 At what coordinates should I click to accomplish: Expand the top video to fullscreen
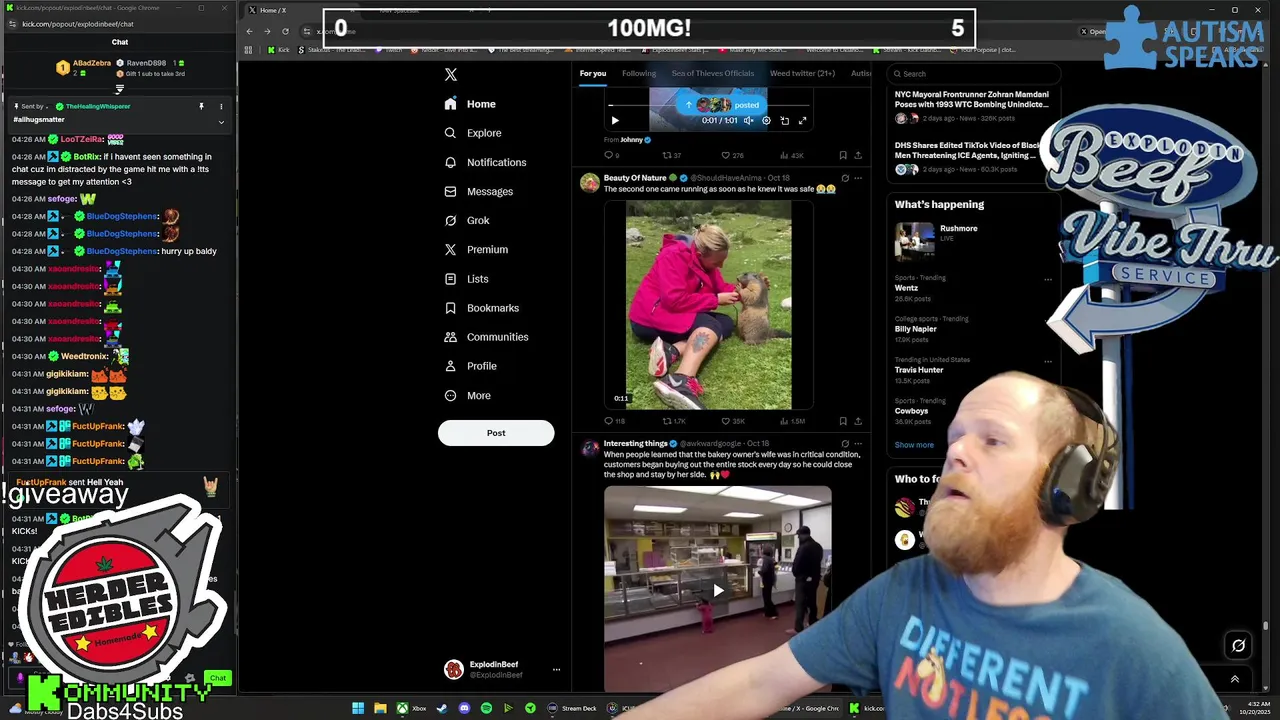point(802,120)
